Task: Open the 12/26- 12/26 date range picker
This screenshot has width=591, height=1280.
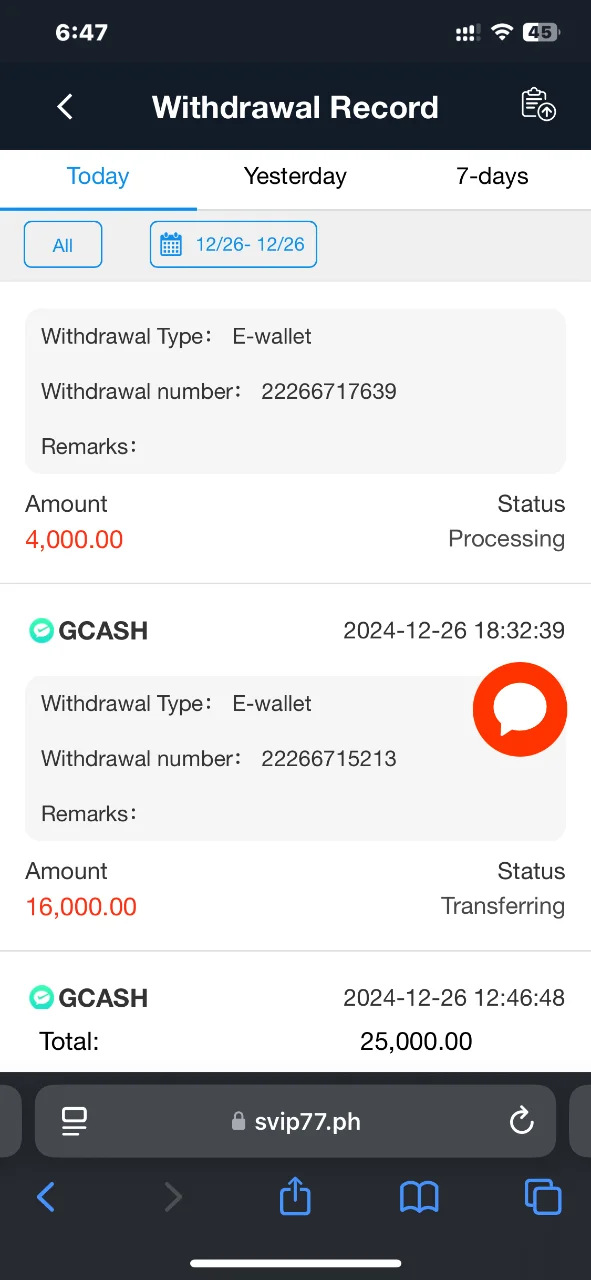Action: tap(233, 245)
